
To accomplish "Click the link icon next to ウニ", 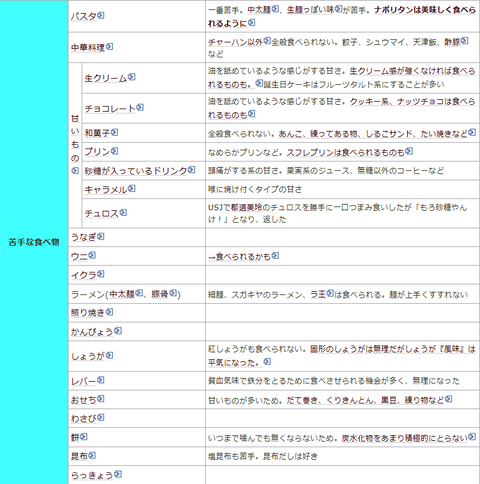I will [x=92, y=255].
